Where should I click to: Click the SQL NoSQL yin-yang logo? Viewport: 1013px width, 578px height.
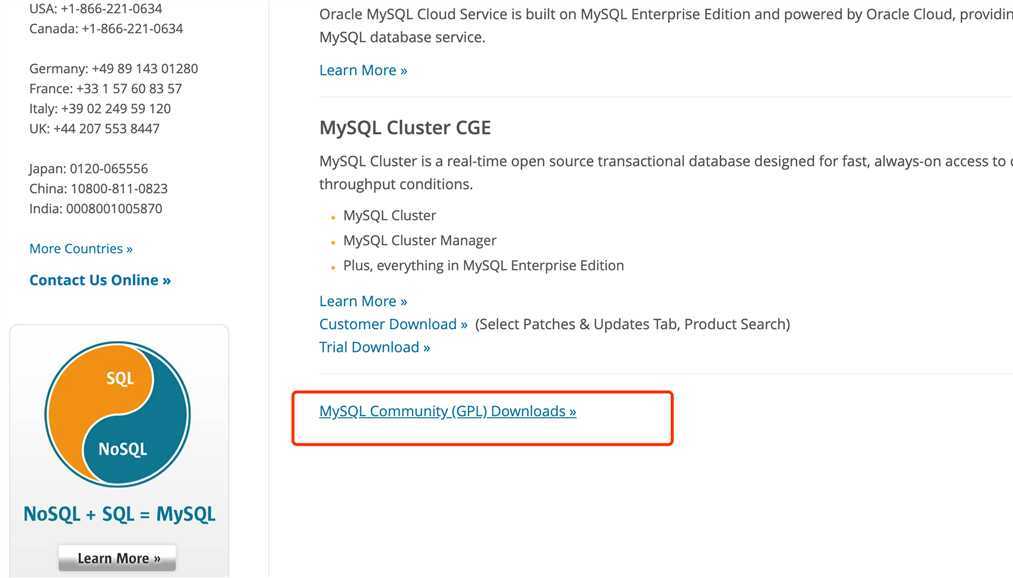118,414
